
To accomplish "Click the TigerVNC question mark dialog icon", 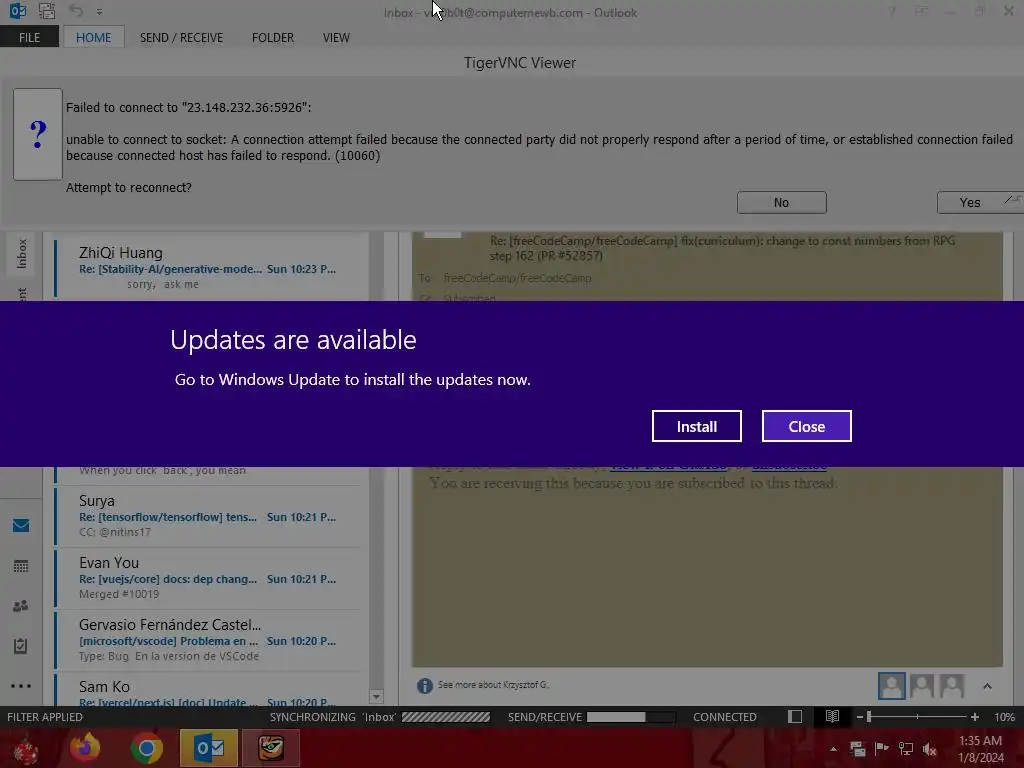I will [38, 134].
